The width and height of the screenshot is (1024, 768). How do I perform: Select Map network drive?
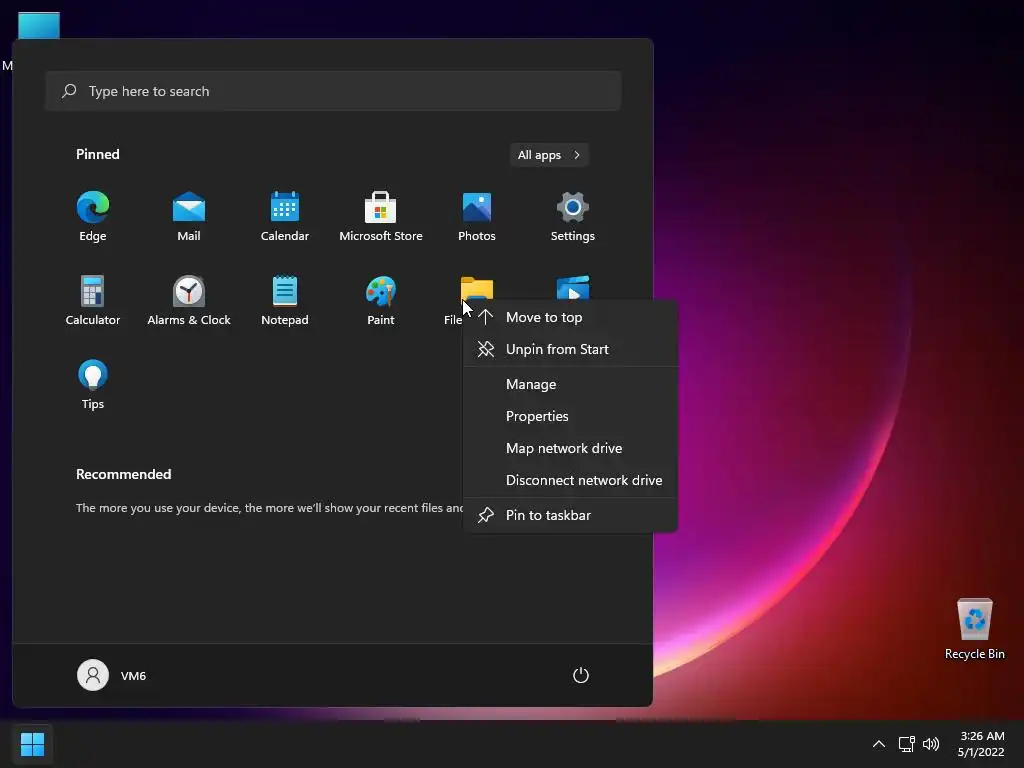[570, 448]
